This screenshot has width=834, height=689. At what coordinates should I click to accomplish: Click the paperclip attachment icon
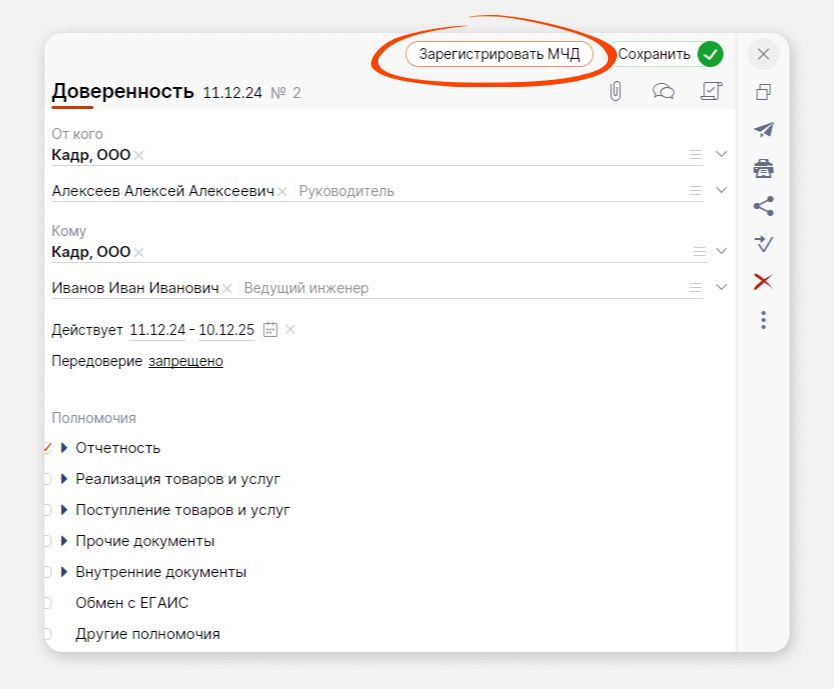click(616, 92)
